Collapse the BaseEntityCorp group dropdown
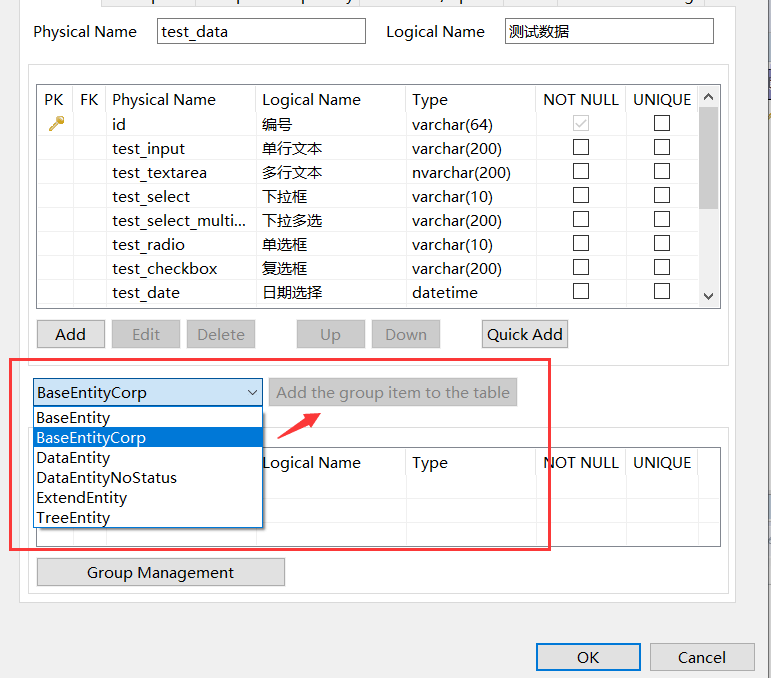Screen dimensions: 771x678 coord(252,392)
